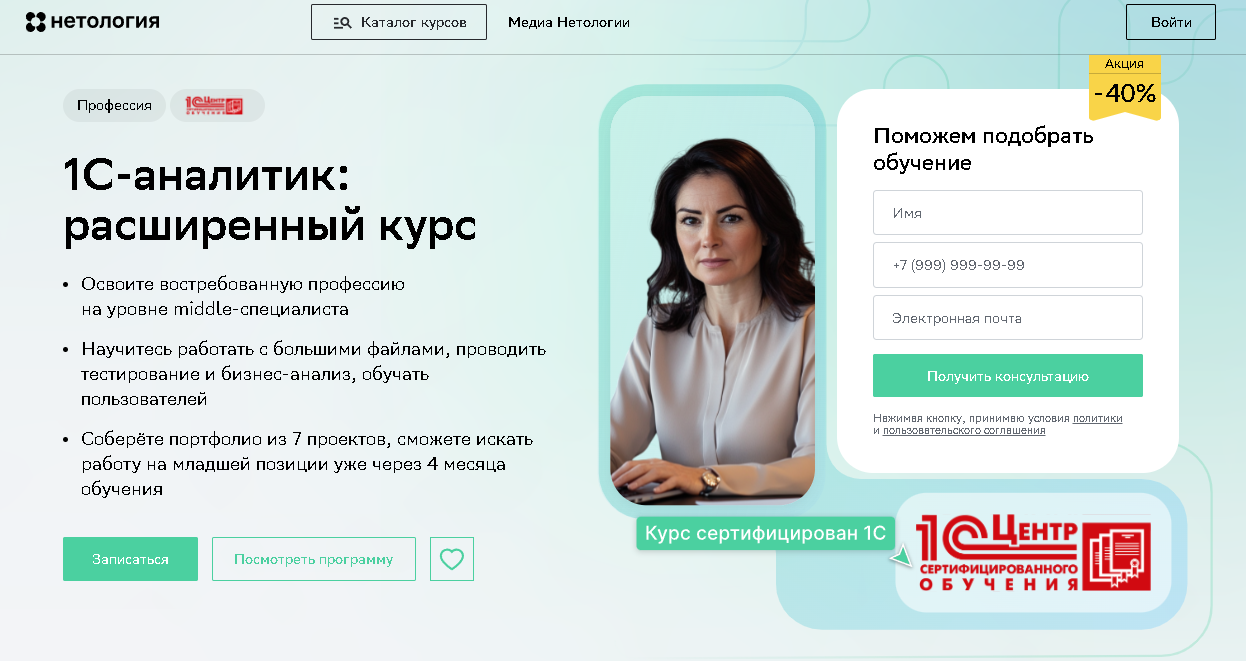Viewport: 1246px width, 661px height.
Task: Focus the Имя input field
Action: click(1008, 213)
